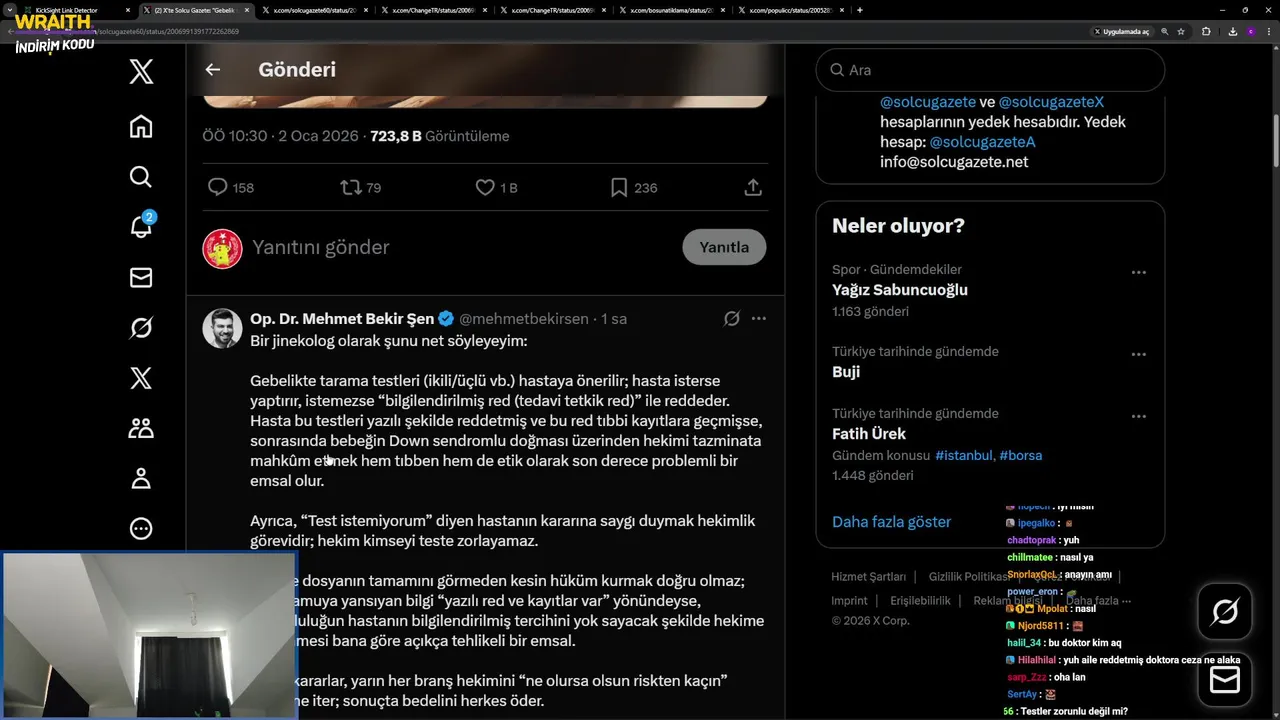1280x720 pixels.
Task: Click the purple browser profile avatar
Action: coord(1250,31)
